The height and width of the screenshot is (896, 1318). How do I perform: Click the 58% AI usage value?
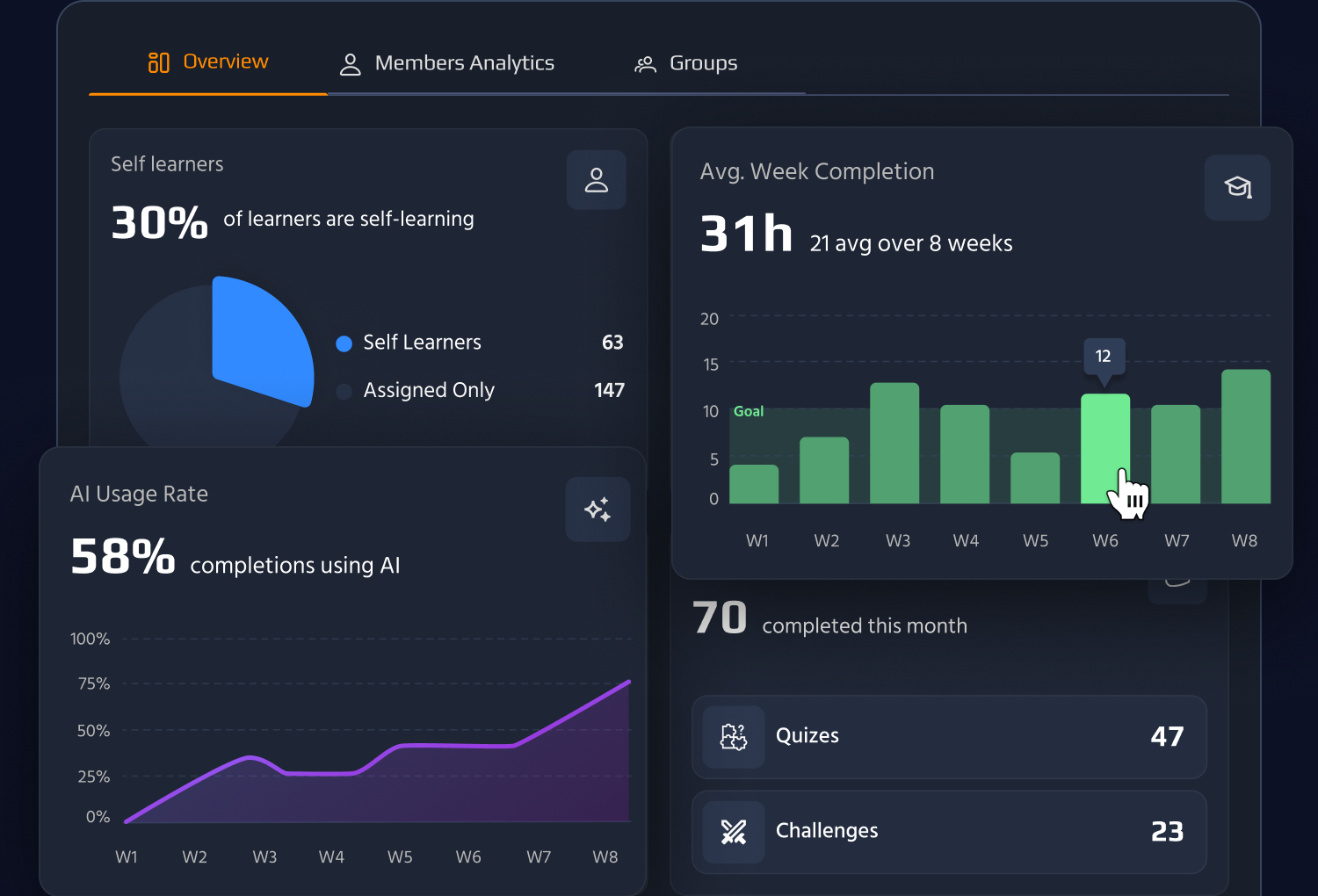click(123, 557)
